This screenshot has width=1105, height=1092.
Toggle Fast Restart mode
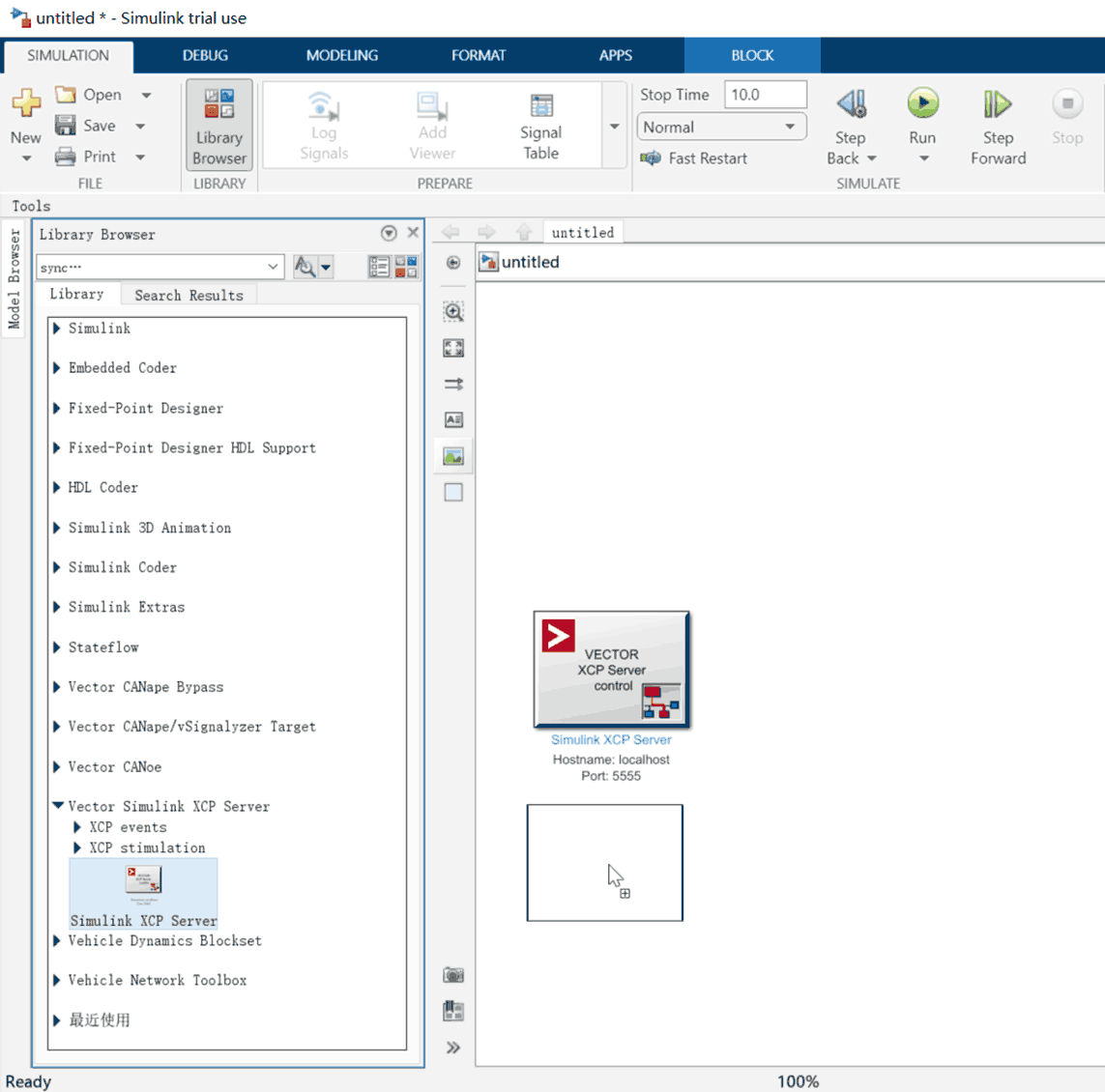click(x=694, y=158)
